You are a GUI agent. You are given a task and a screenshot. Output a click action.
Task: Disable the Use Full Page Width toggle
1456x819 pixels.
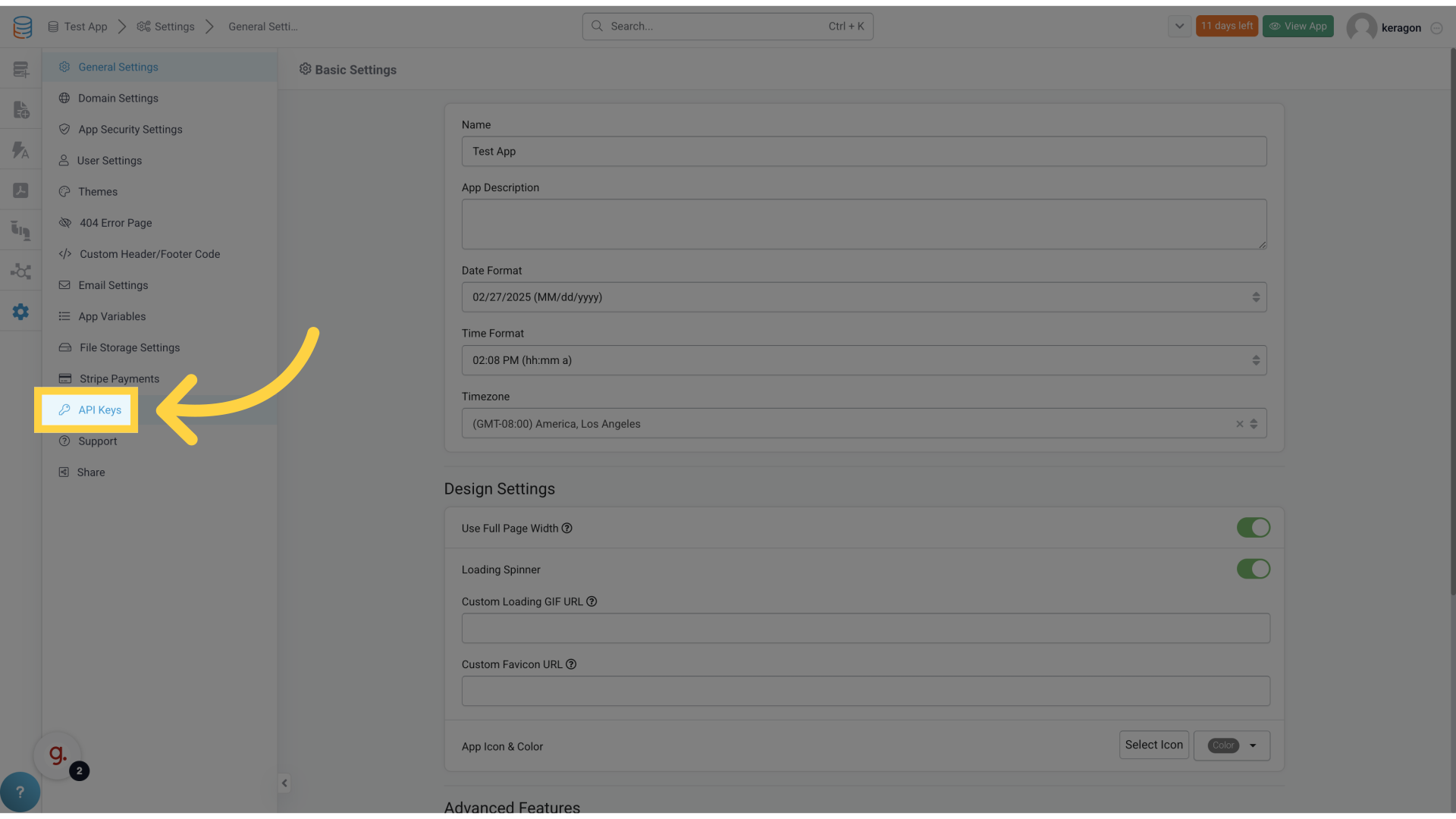click(1253, 528)
